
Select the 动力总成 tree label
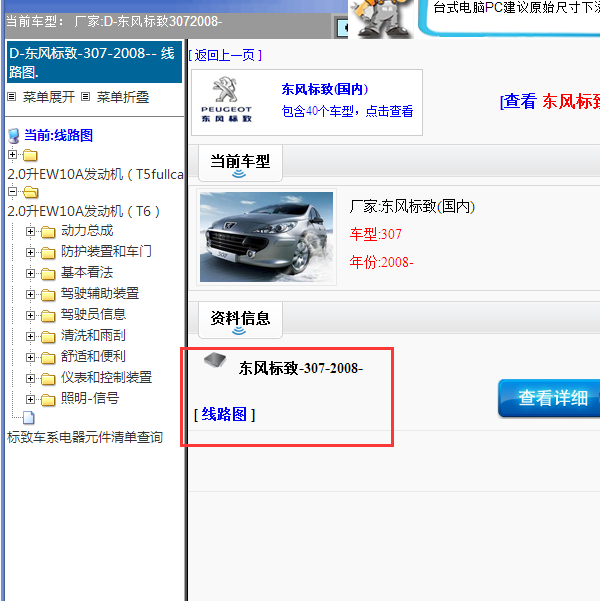[87, 231]
